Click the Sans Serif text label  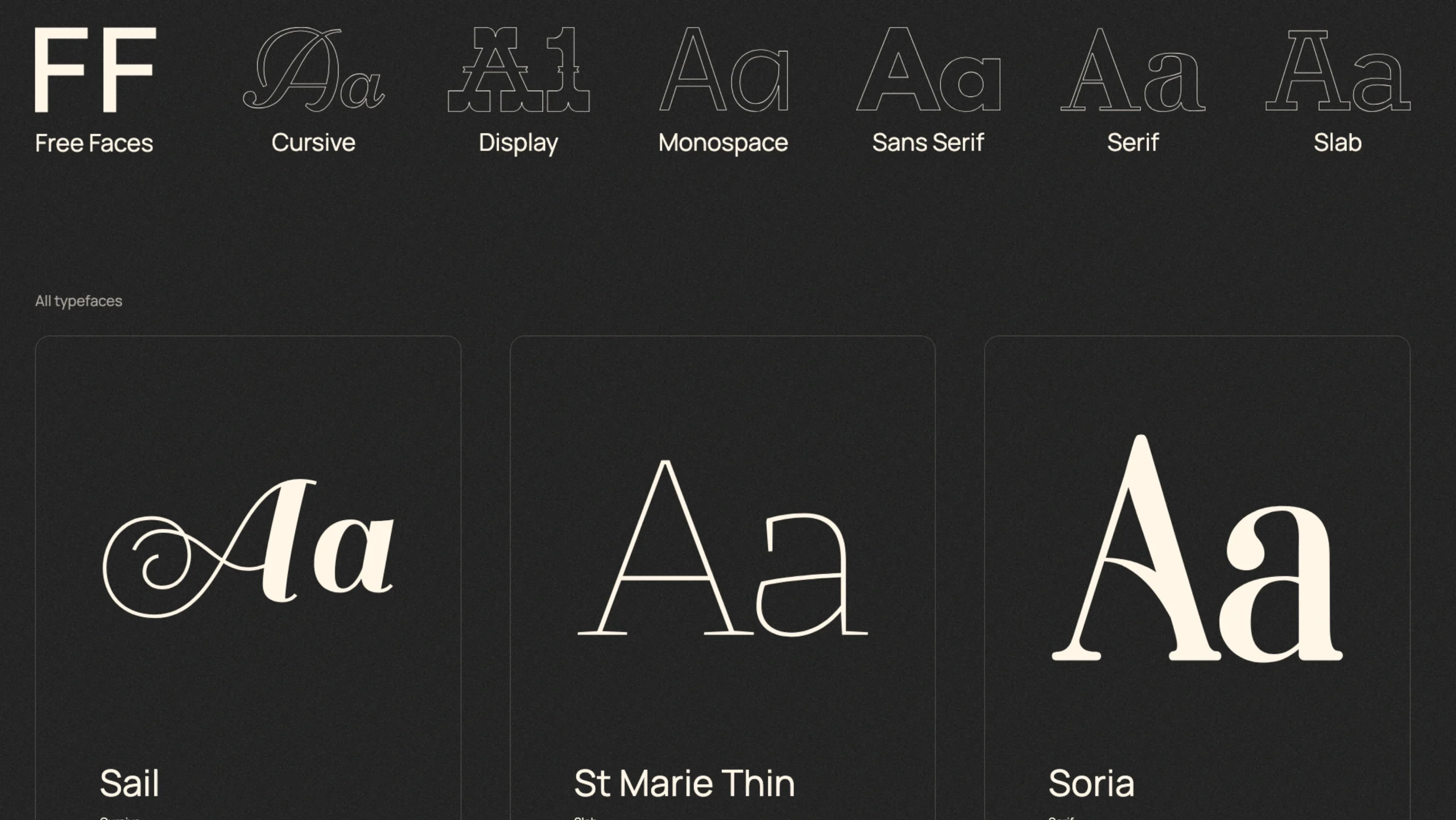928,142
